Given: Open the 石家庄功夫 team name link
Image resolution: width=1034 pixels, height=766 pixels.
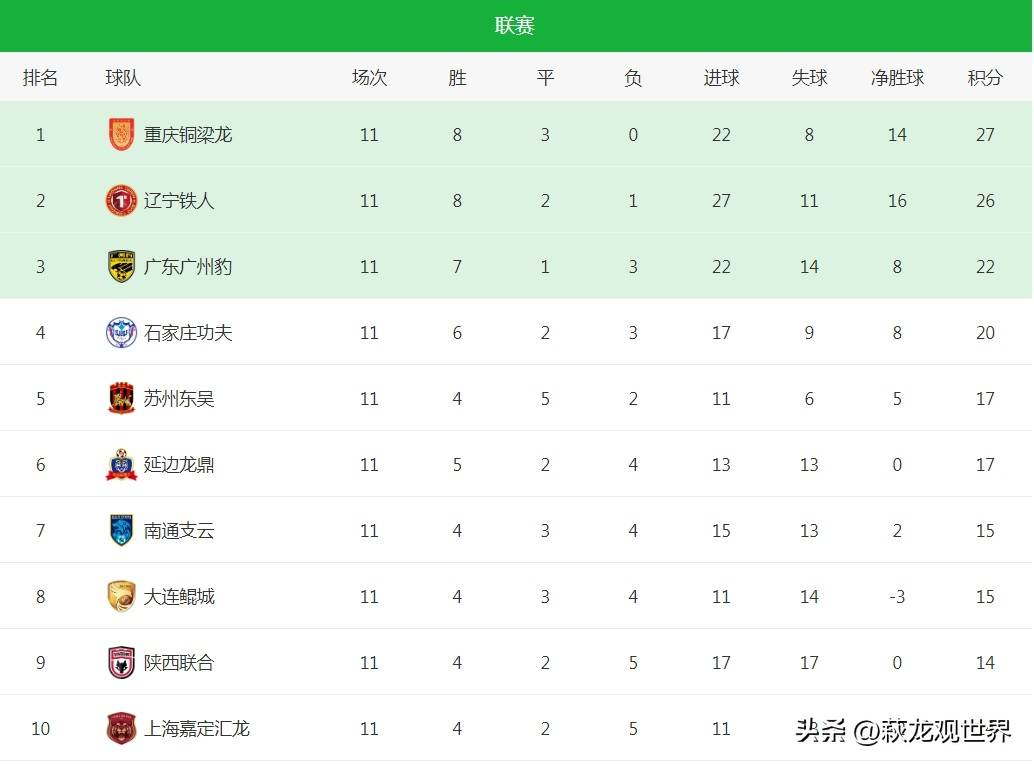Looking at the screenshot, I should click(x=188, y=332).
